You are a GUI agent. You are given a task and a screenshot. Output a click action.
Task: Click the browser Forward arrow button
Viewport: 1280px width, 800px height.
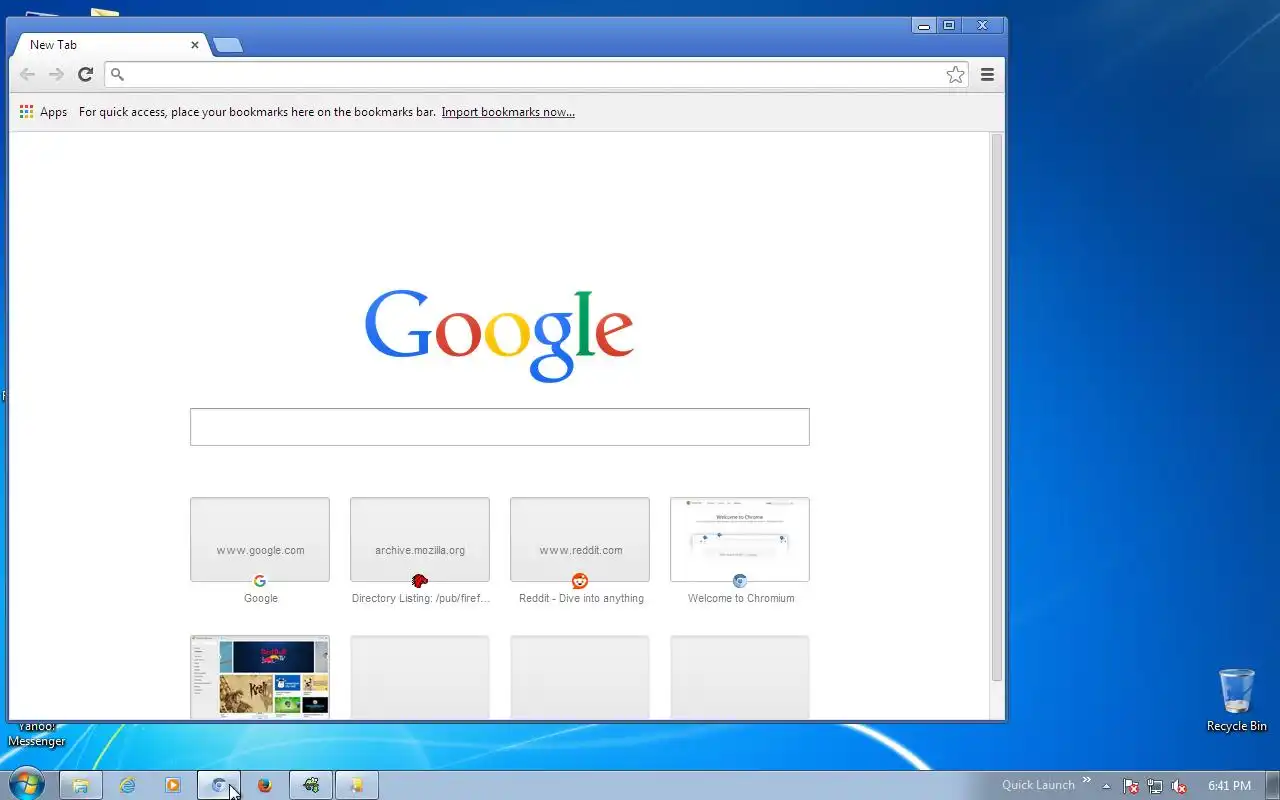[56, 74]
